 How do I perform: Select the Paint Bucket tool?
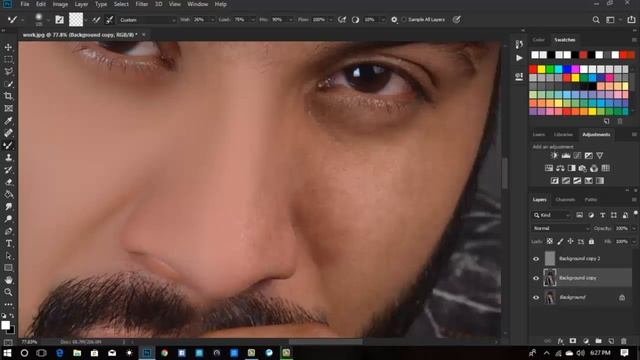8,194
